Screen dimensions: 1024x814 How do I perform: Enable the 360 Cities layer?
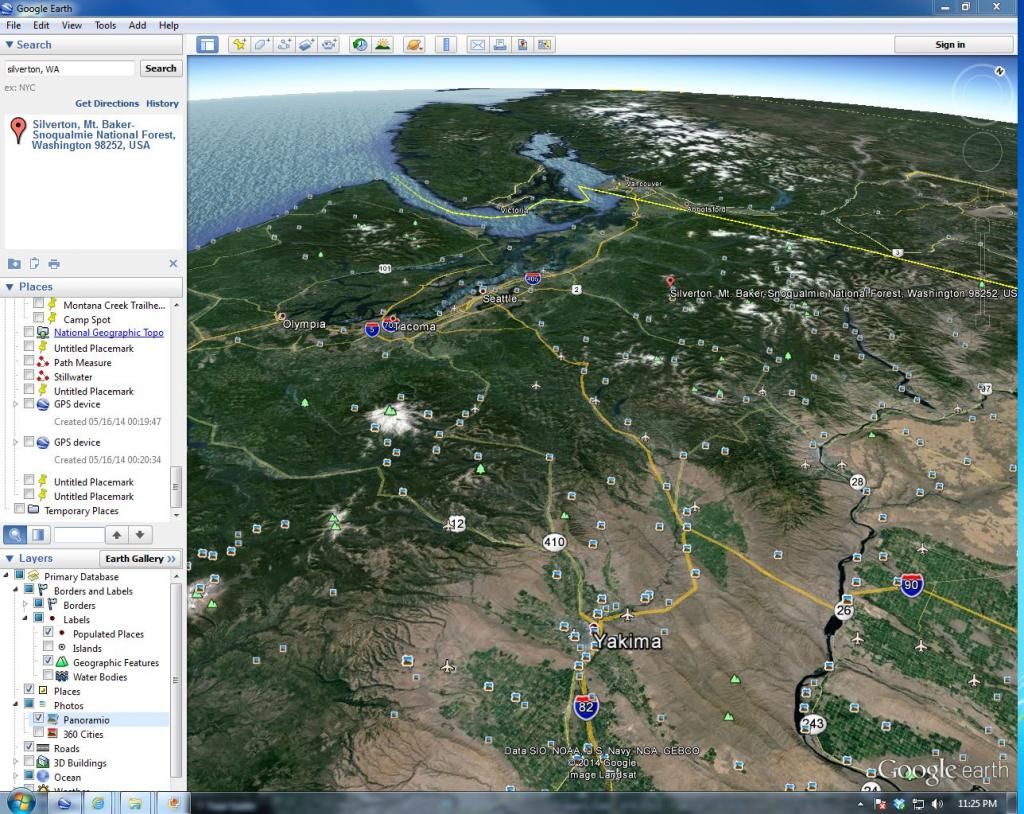pos(39,732)
